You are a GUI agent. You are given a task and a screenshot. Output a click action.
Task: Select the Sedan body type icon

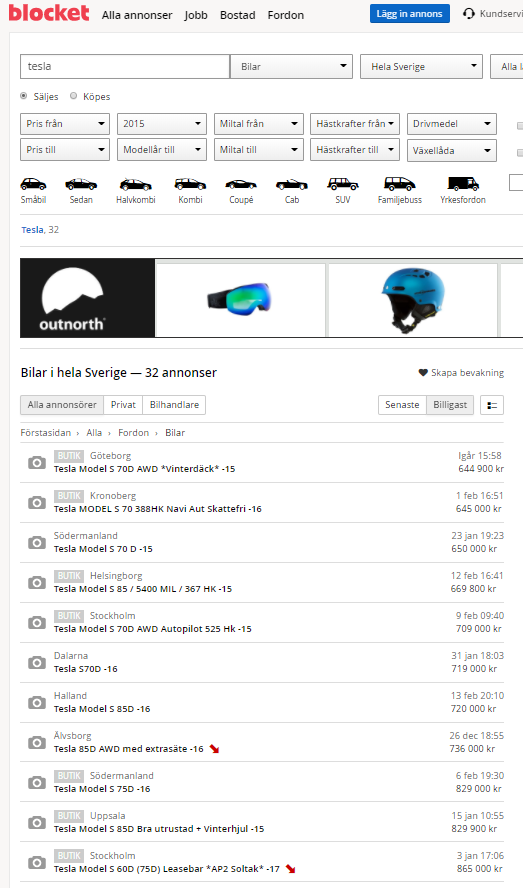81,184
